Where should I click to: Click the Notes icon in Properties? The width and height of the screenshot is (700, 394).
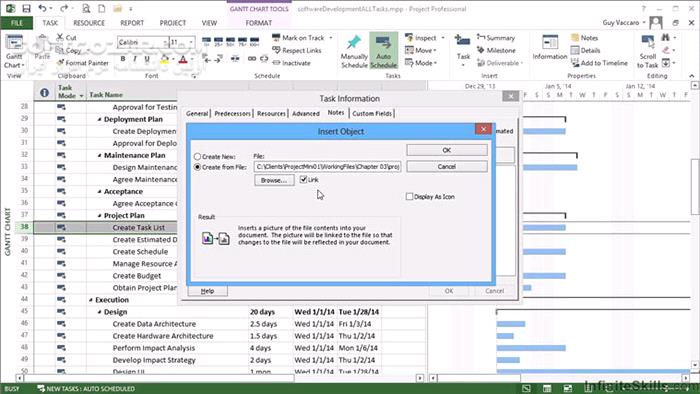coord(575,38)
